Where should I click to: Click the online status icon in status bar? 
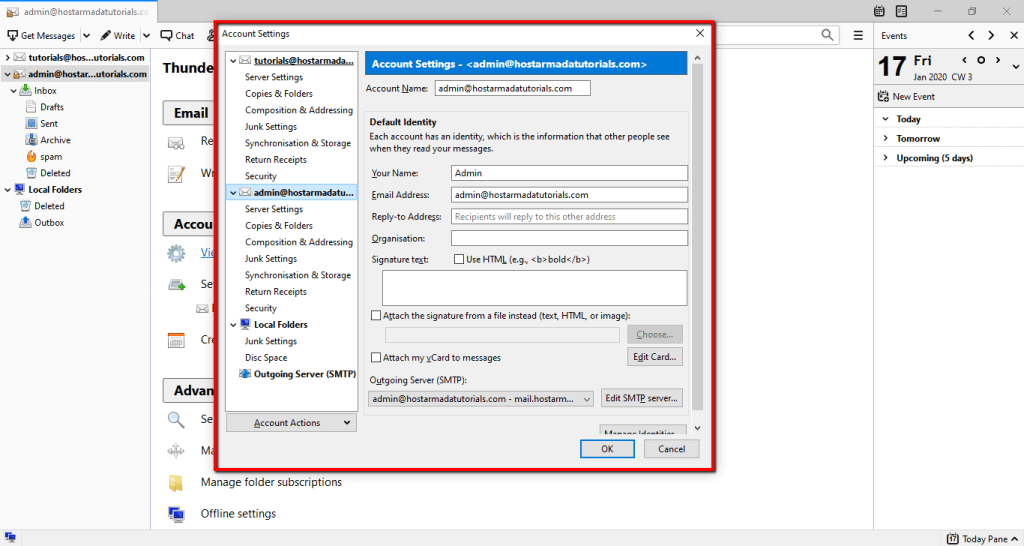point(10,538)
